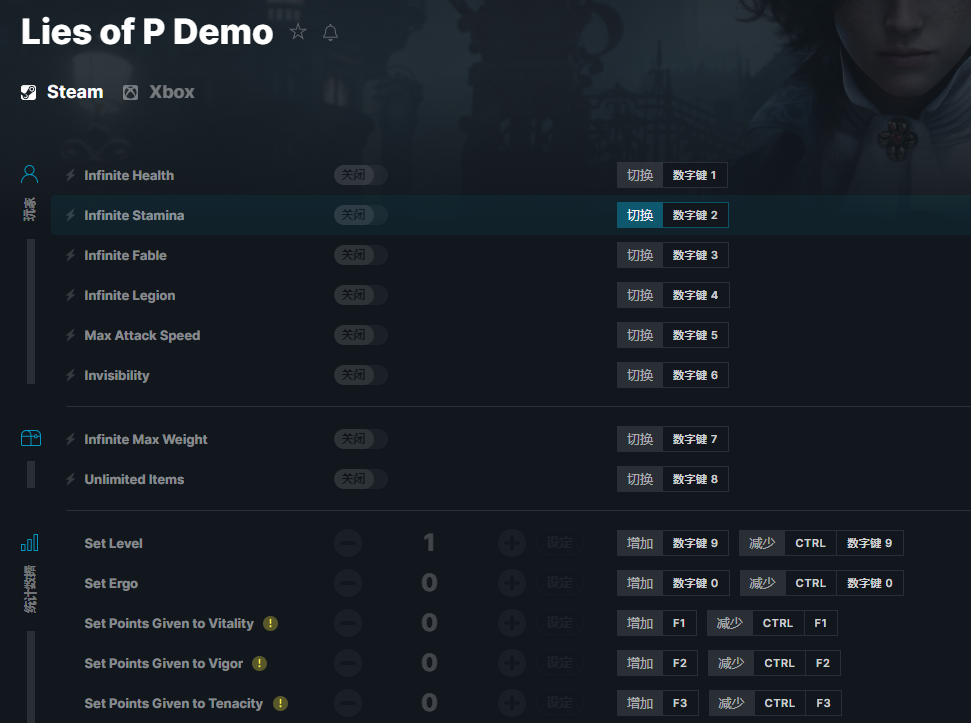Click F3 increase keybind for Tenacity

pos(680,703)
